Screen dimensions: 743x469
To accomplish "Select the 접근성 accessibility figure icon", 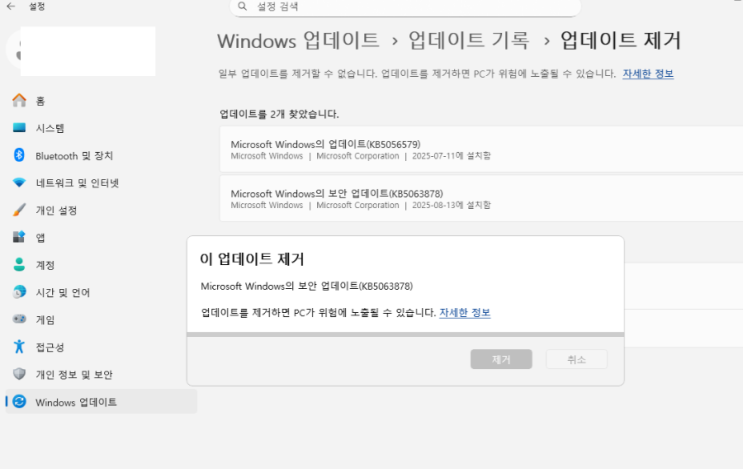I will coord(19,346).
